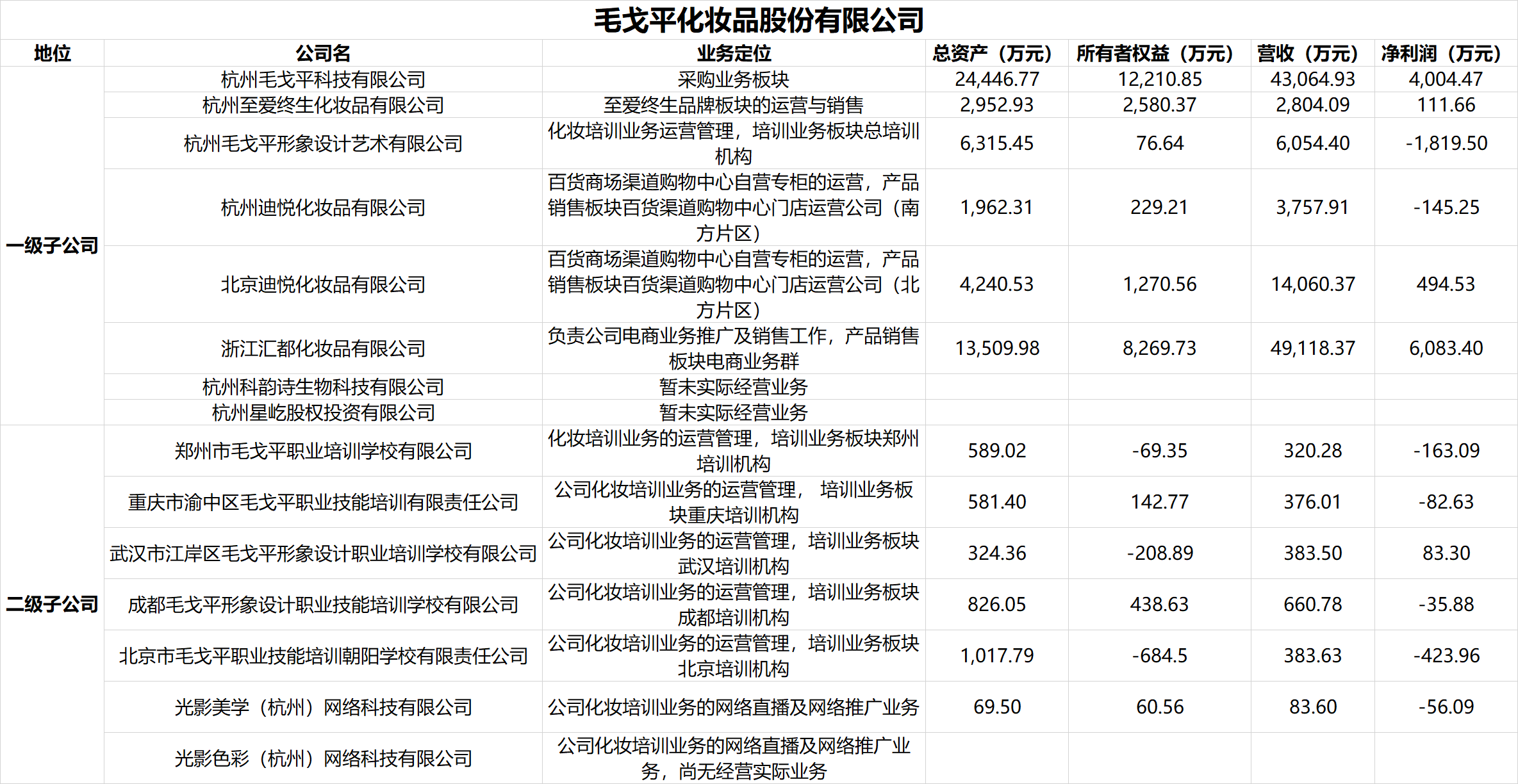Select cell 郑州市毛戈平职业培训学校有限公司

[323, 451]
